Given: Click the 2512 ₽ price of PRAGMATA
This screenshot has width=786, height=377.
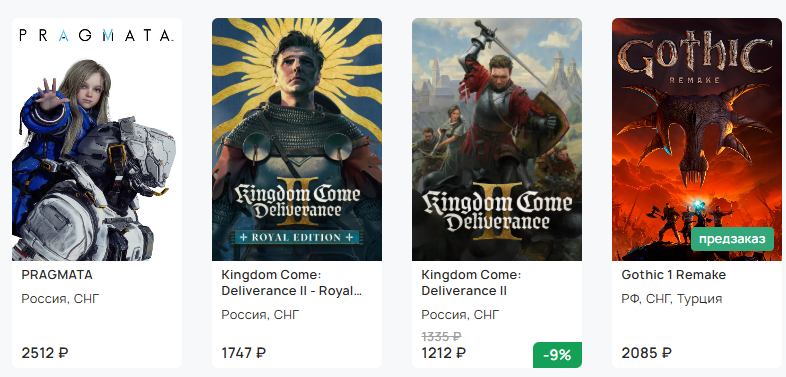Looking at the screenshot, I should click(45, 353).
